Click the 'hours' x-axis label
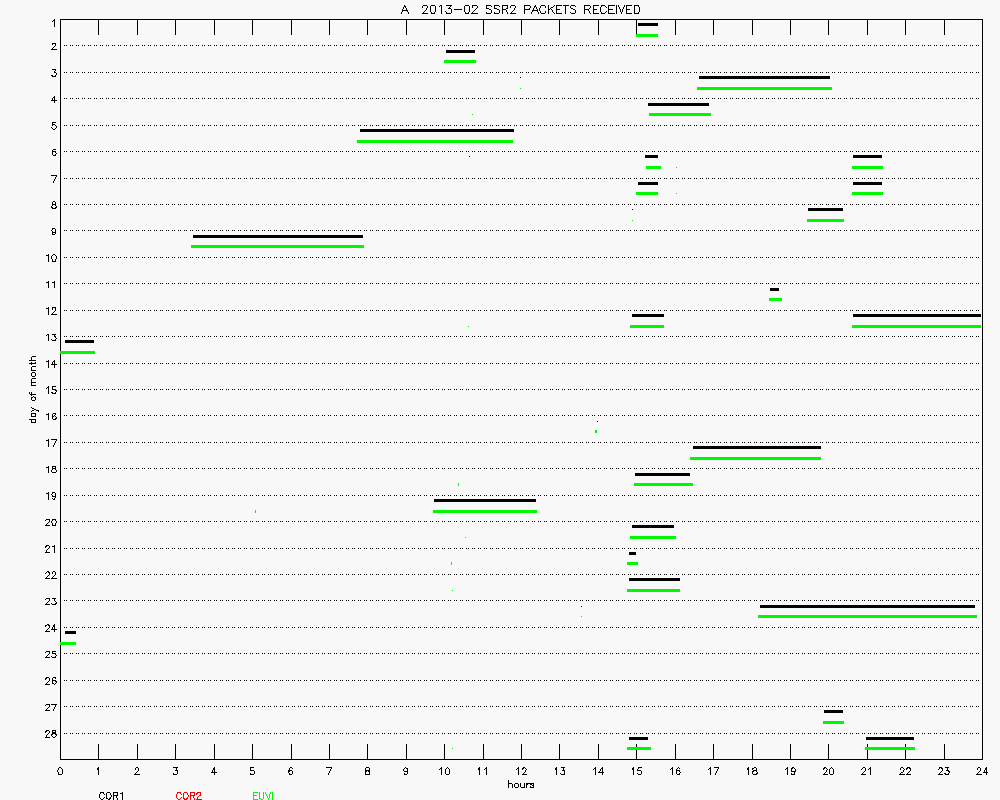This screenshot has height=800, width=1000. [520, 784]
